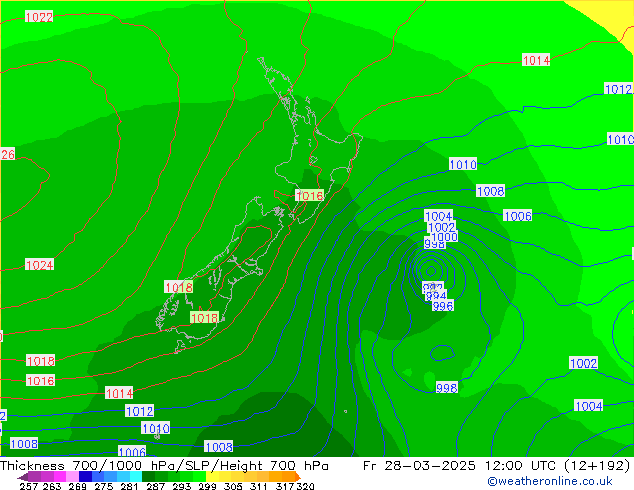Click the 1000 pressure label near the low

(444, 237)
